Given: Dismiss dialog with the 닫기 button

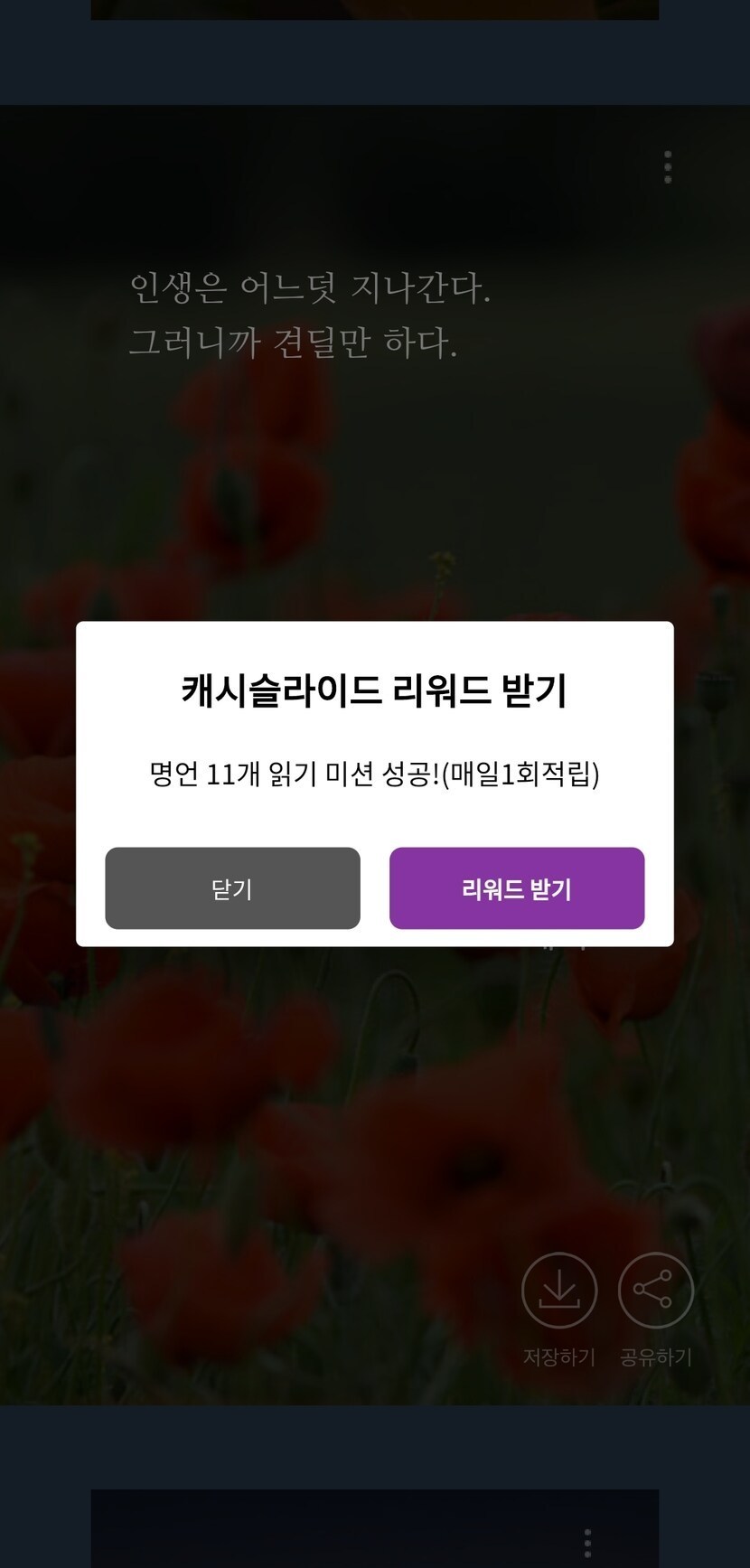Looking at the screenshot, I should (x=232, y=888).
